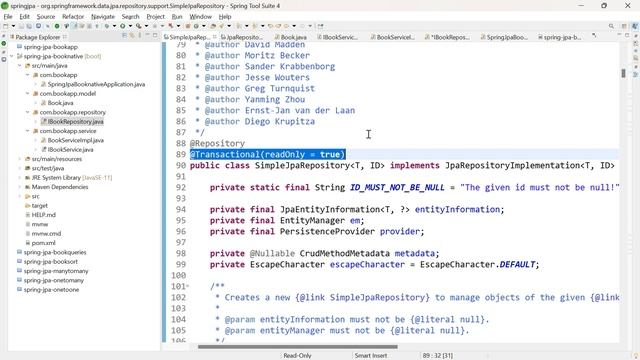Click the 89 : 32 cursor position status
The height and width of the screenshot is (360, 640).
[x=438, y=356]
